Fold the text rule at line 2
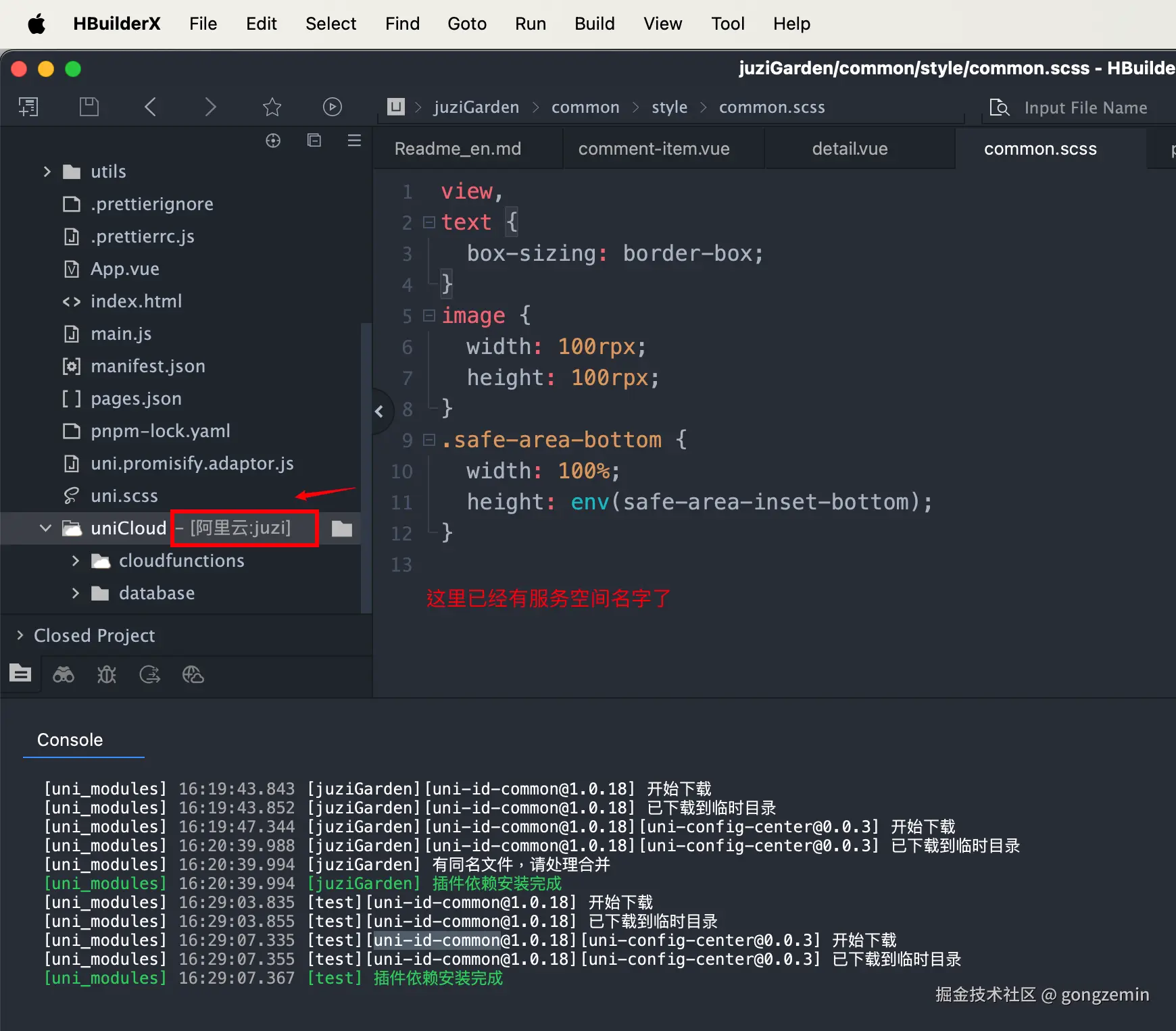 coord(429,222)
